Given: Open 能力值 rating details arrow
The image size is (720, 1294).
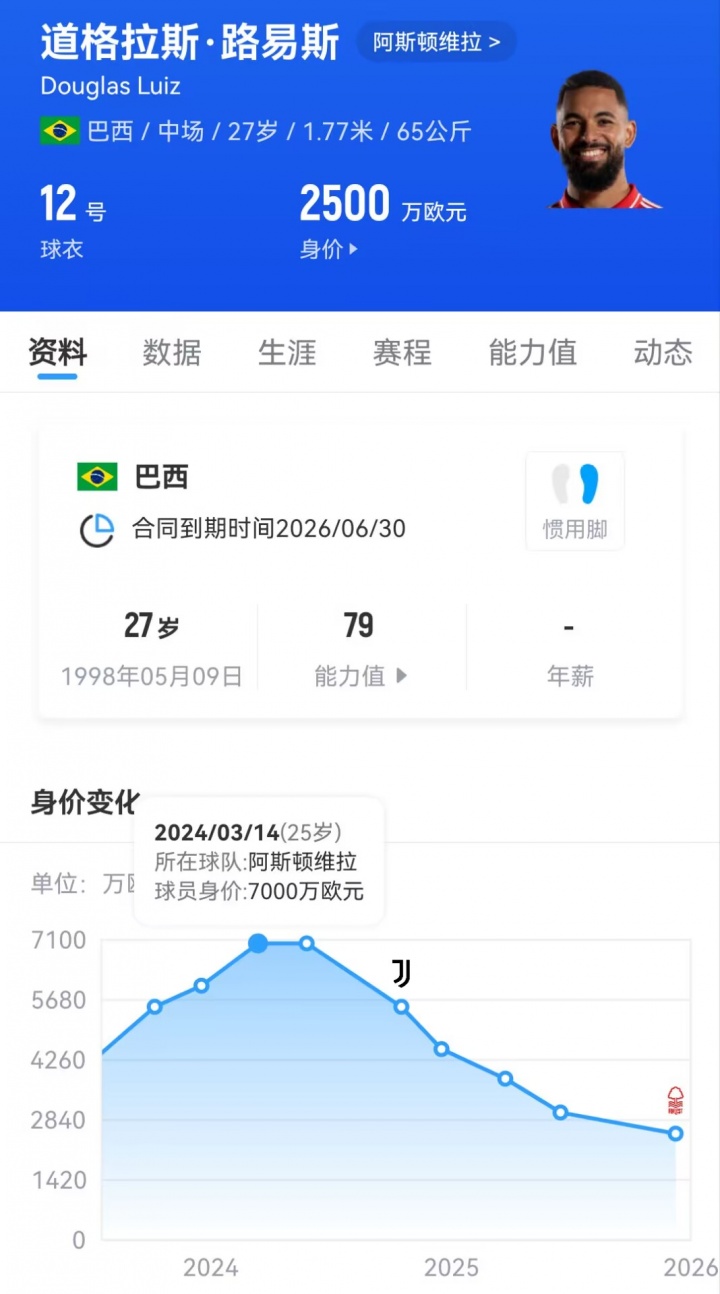Looking at the screenshot, I should pos(401,675).
